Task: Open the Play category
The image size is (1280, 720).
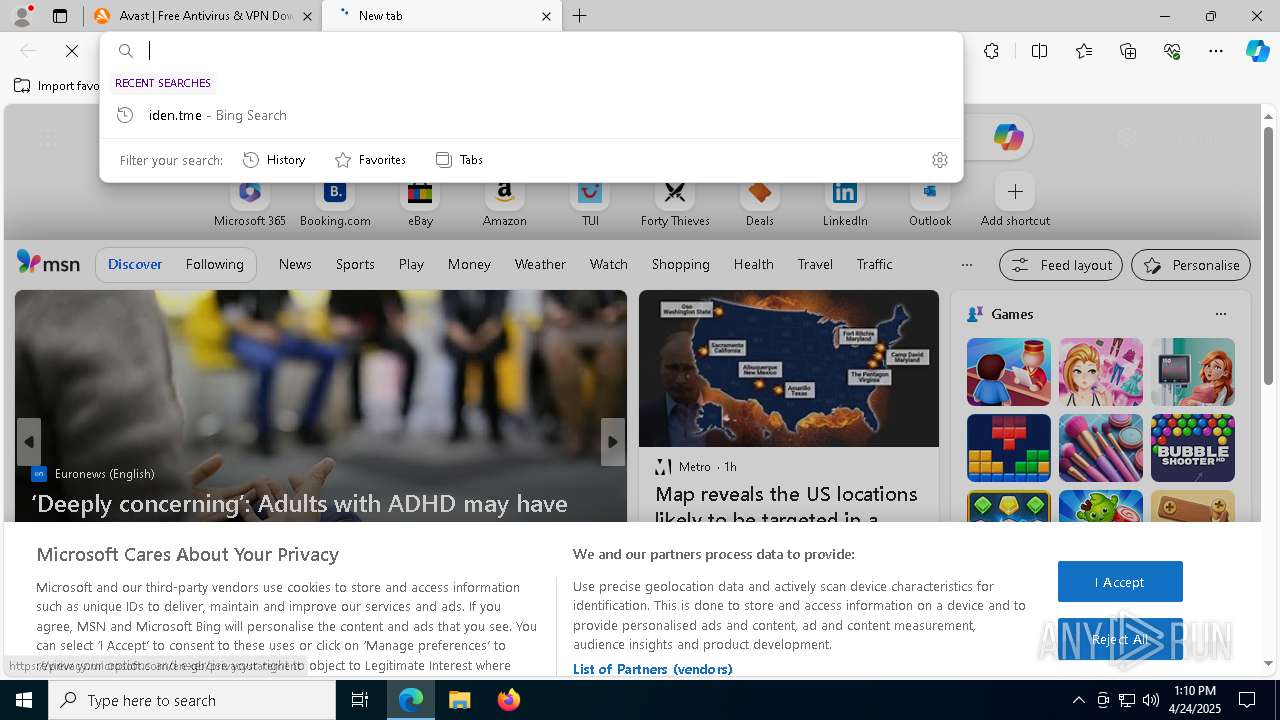Action: pos(411,264)
